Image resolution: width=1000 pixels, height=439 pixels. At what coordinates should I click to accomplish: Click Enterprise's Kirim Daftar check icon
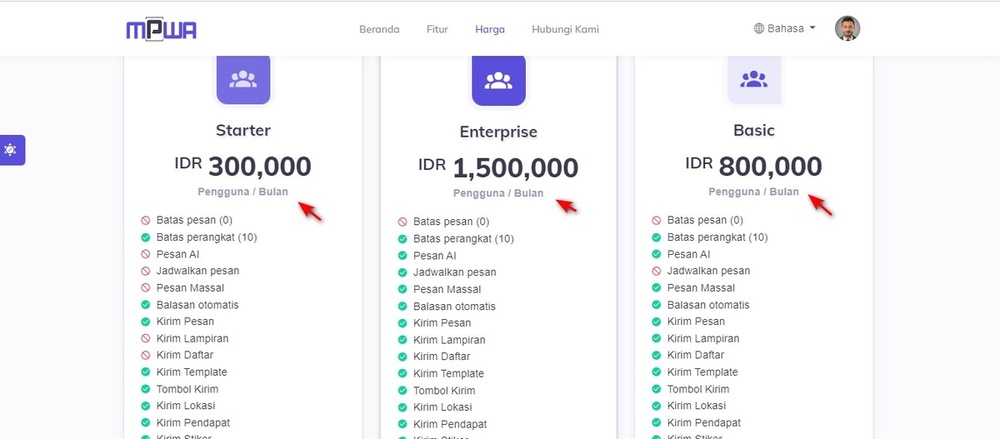tap(402, 357)
